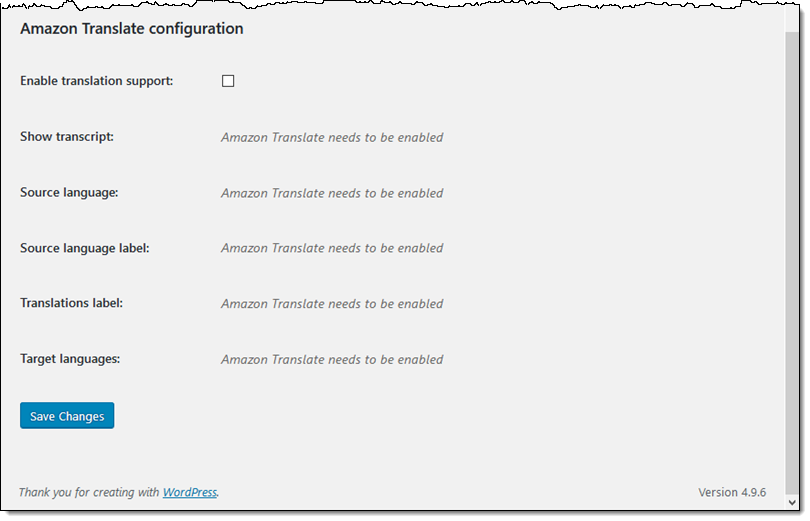Click the Version 4.9.6 text
Viewport: 810px width, 521px height.
732,492
